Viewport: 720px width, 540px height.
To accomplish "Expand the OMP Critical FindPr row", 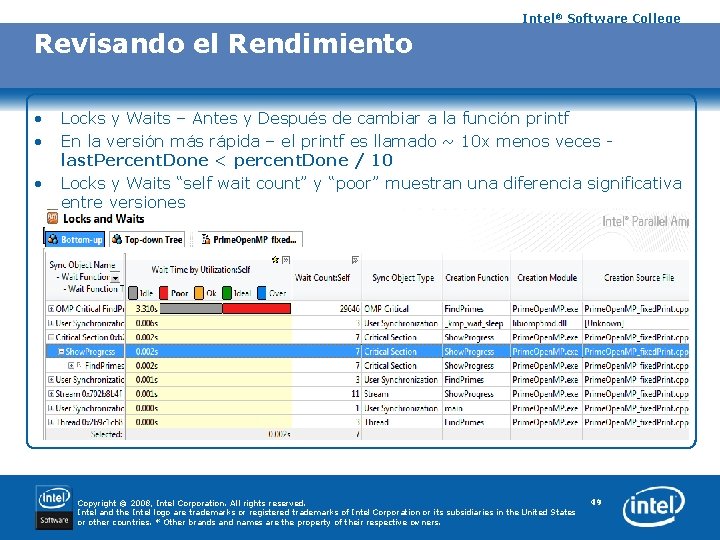I will (51, 309).
